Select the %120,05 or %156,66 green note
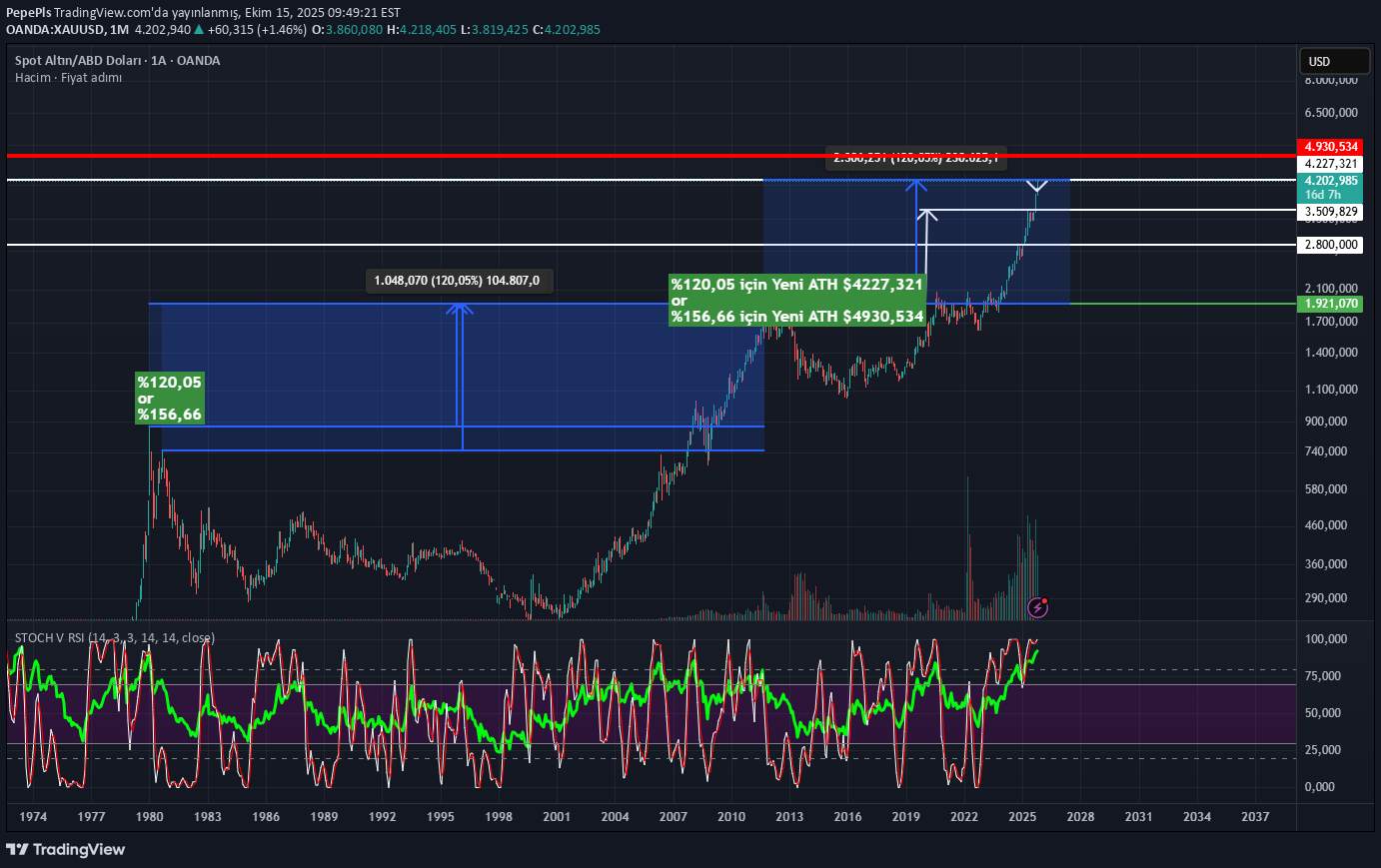This screenshot has width=1381, height=868. pos(170,398)
